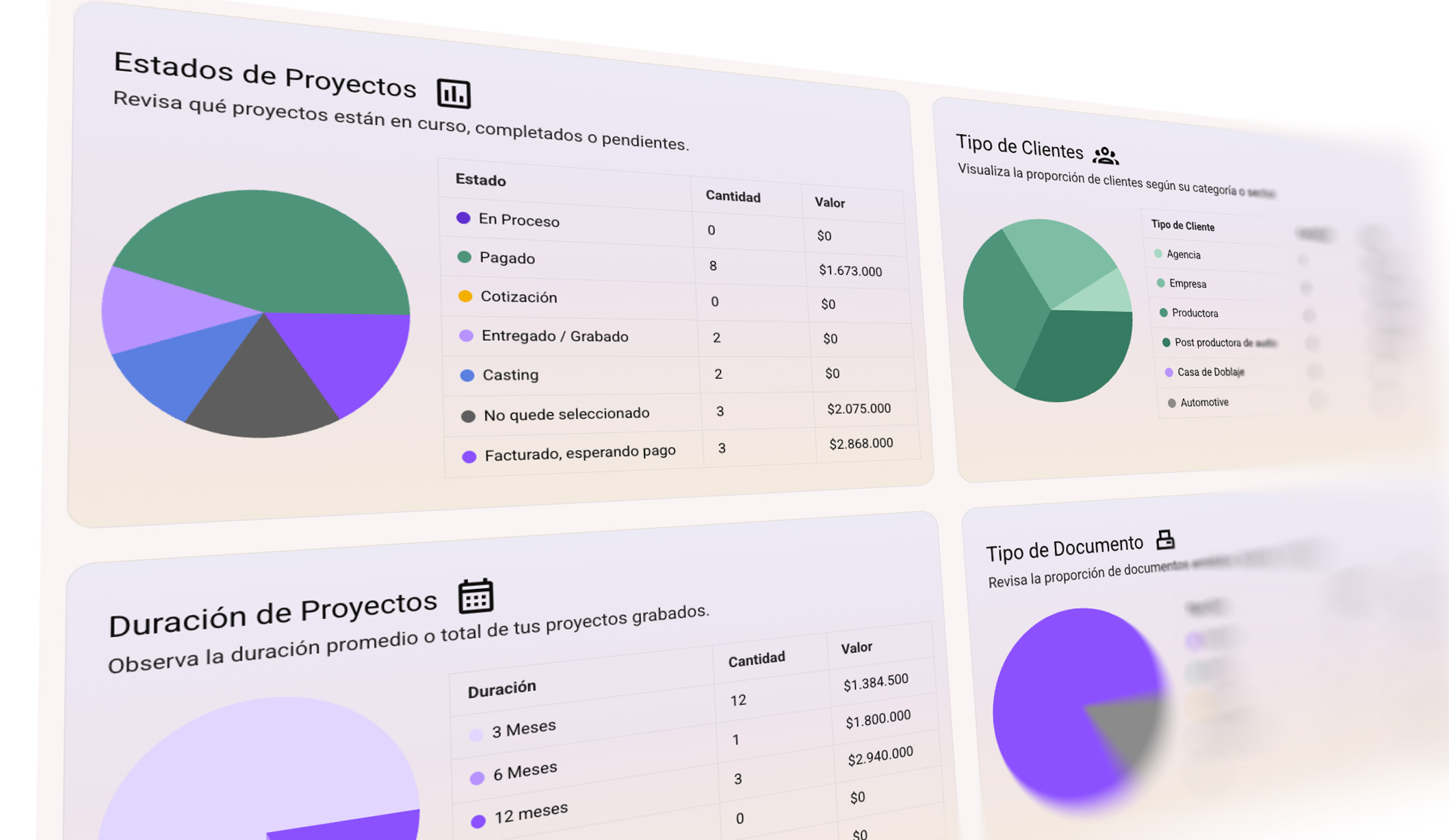
Task: Click the Valor header in Duración de Proyectos table
Action: click(x=857, y=647)
